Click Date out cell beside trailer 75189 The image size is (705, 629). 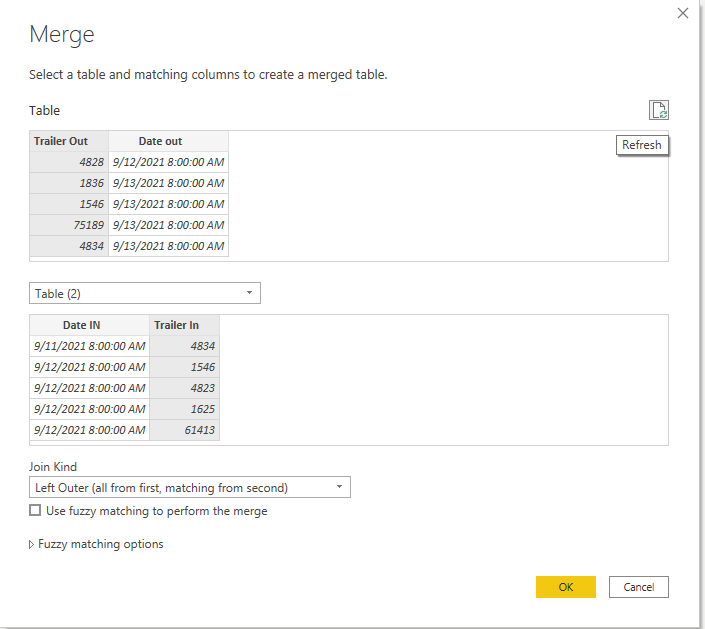tap(169, 225)
